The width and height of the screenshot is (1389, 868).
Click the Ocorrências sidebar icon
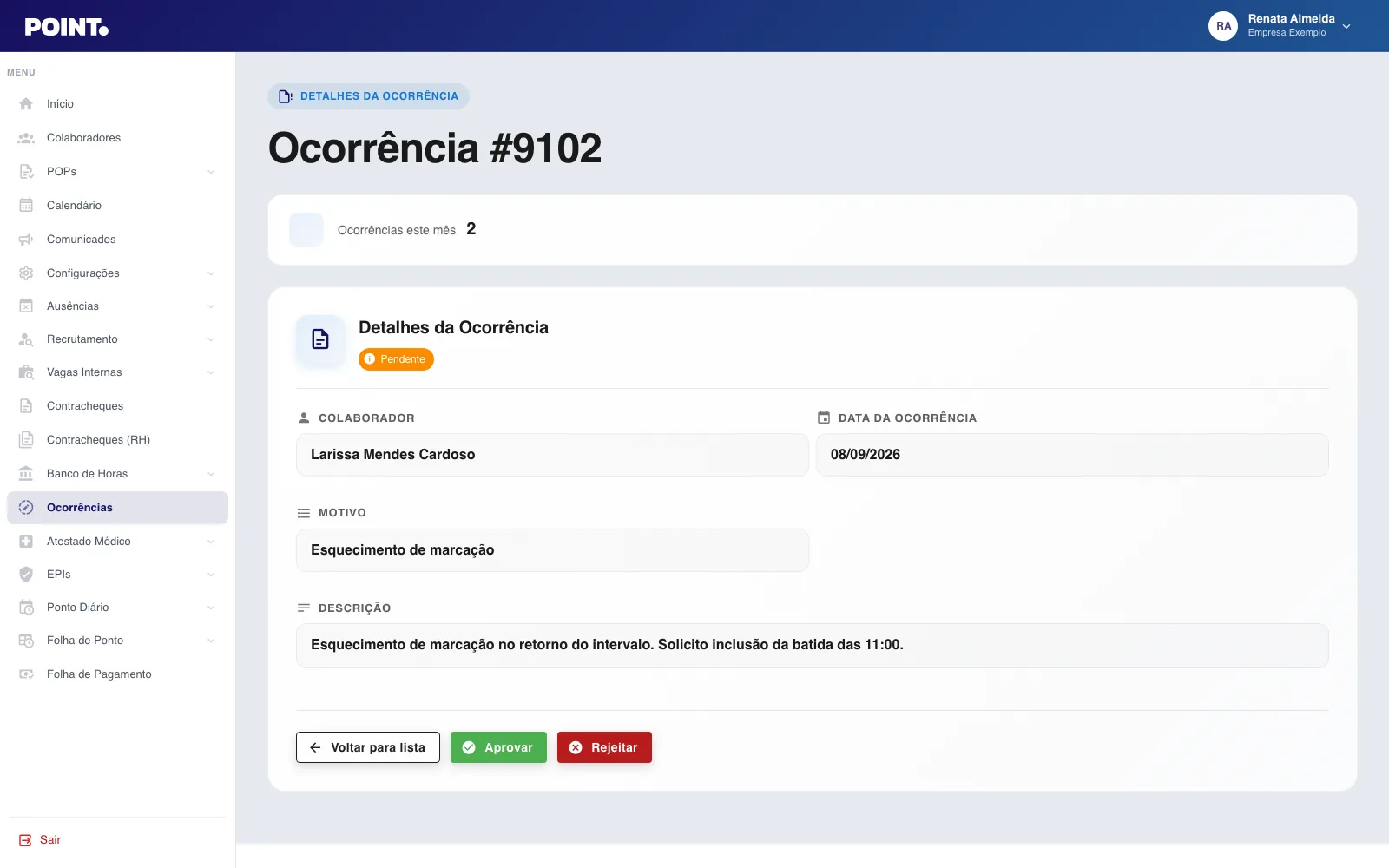[26, 508]
